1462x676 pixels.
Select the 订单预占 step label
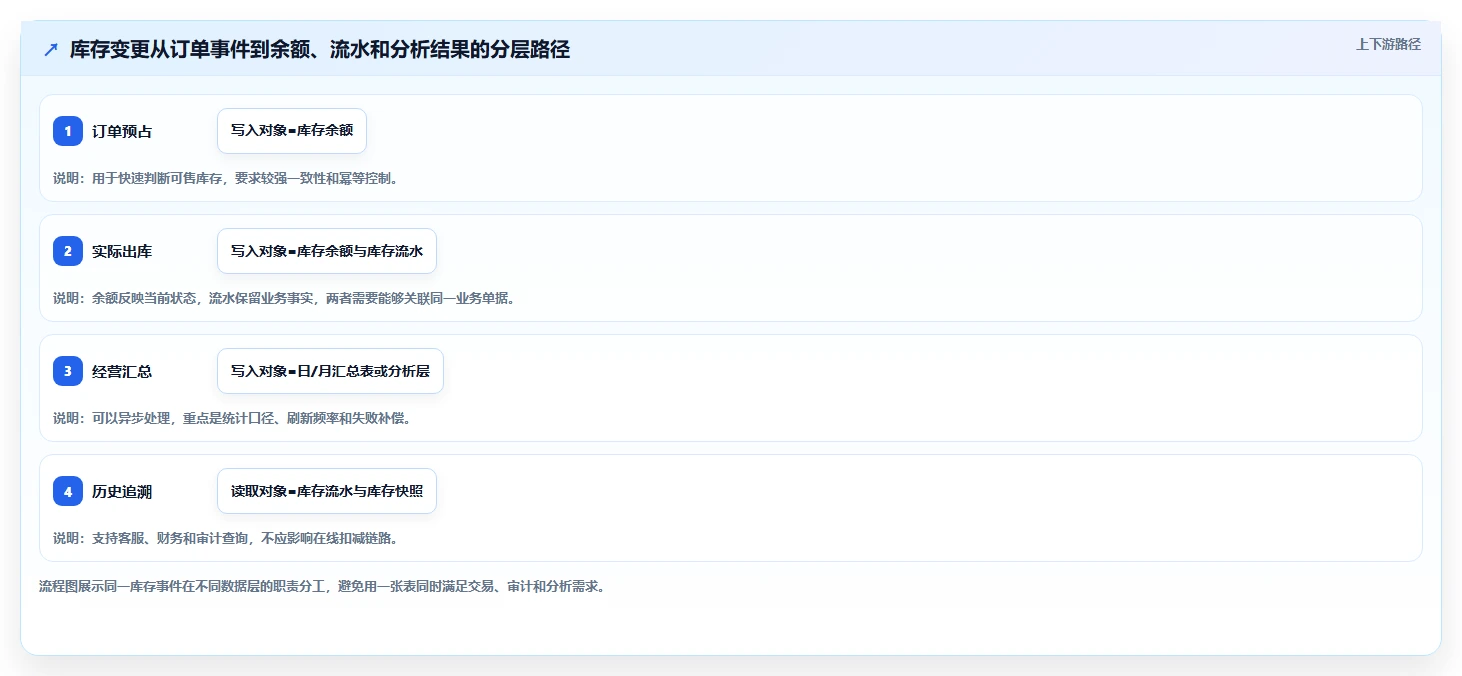(122, 131)
